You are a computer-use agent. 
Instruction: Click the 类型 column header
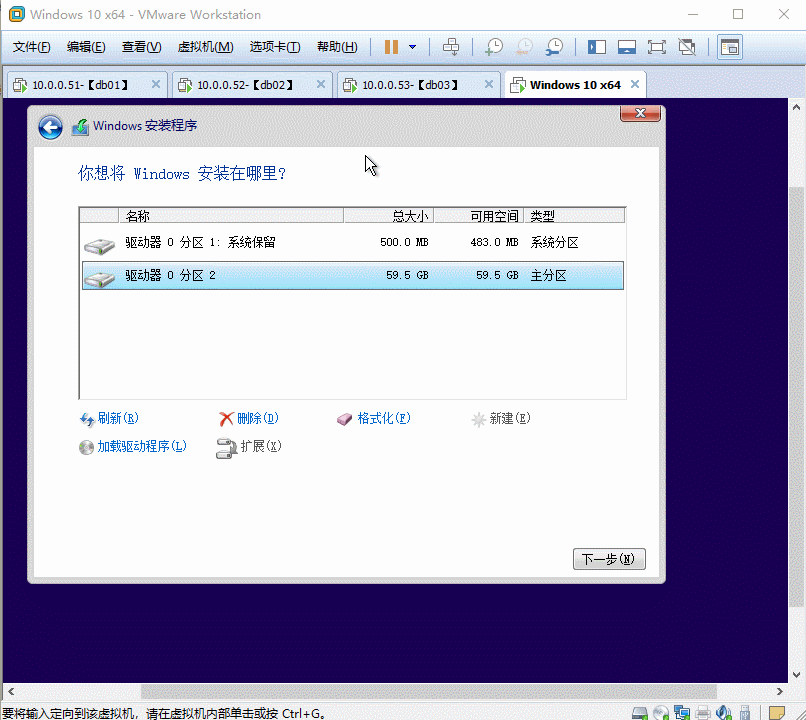click(x=574, y=216)
